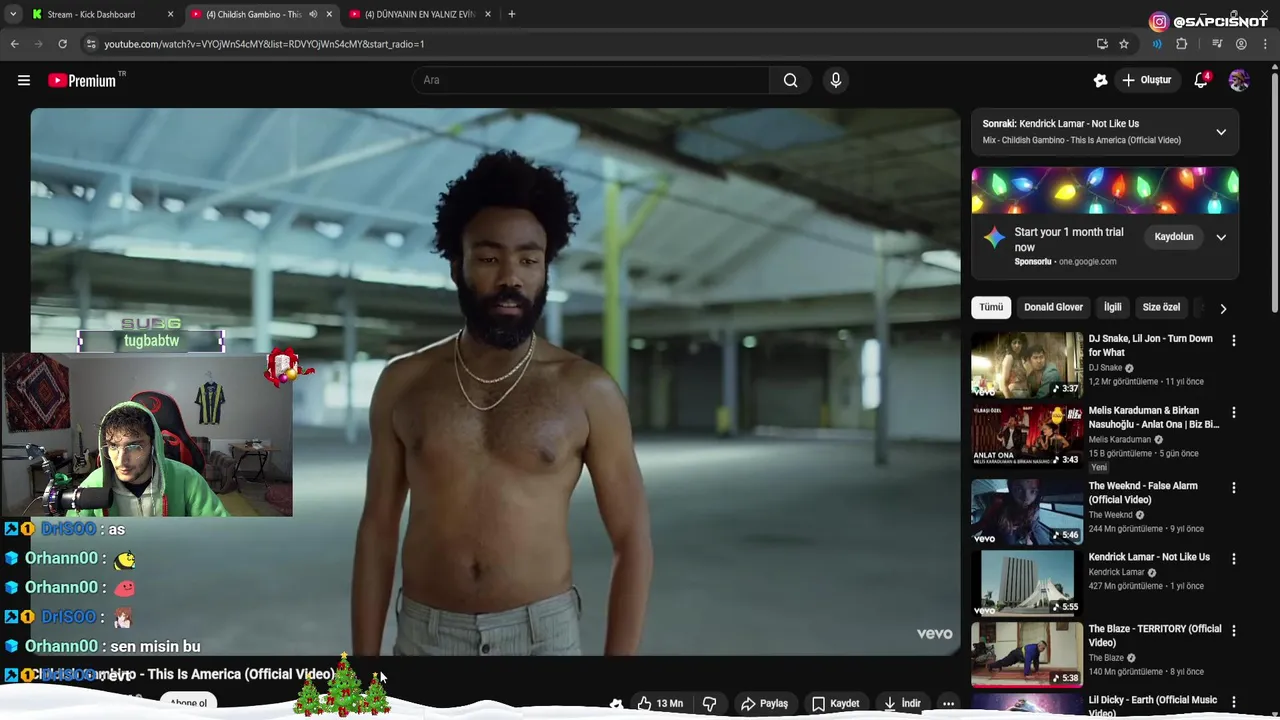Open the browser extensions puzzle icon

coord(1182,44)
